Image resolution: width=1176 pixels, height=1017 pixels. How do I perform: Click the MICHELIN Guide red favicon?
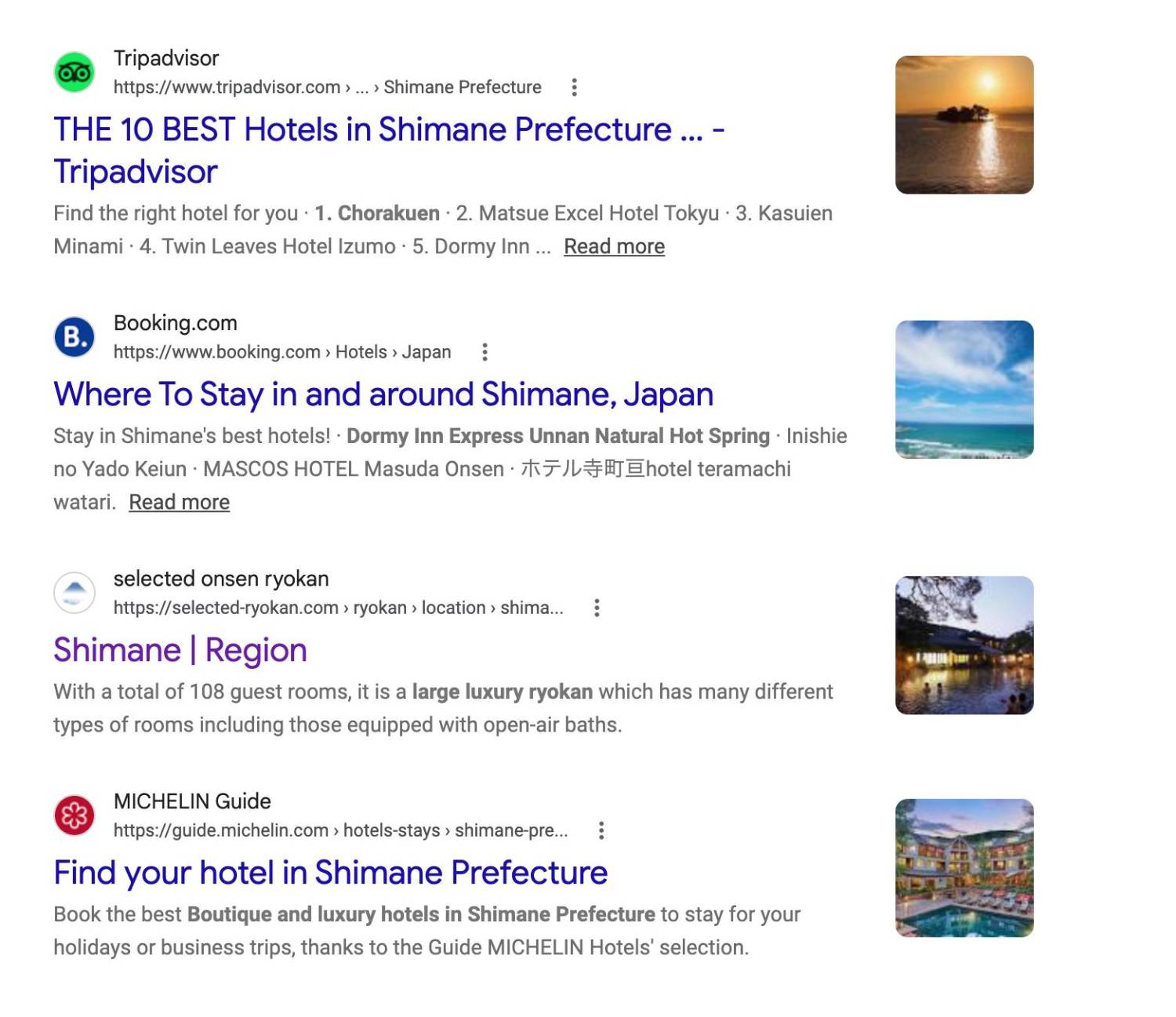click(x=74, y=815)
